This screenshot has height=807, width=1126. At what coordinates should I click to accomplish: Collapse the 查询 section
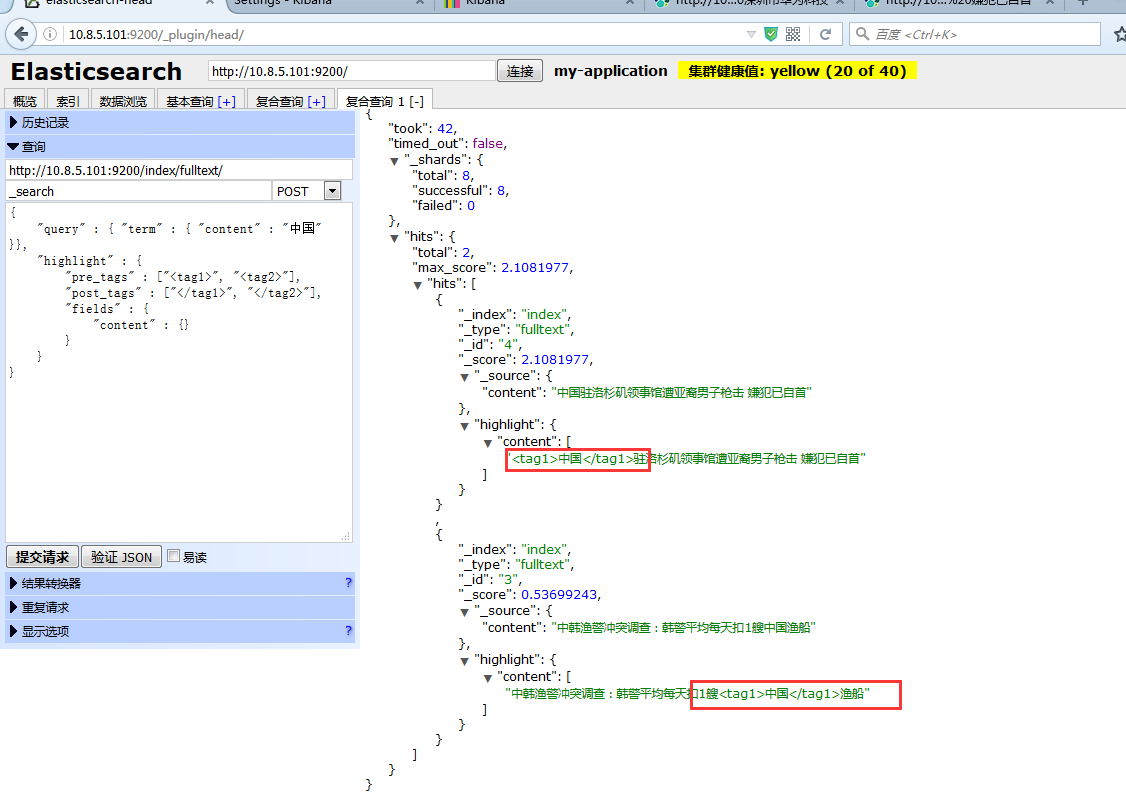[x=180, y=146]
